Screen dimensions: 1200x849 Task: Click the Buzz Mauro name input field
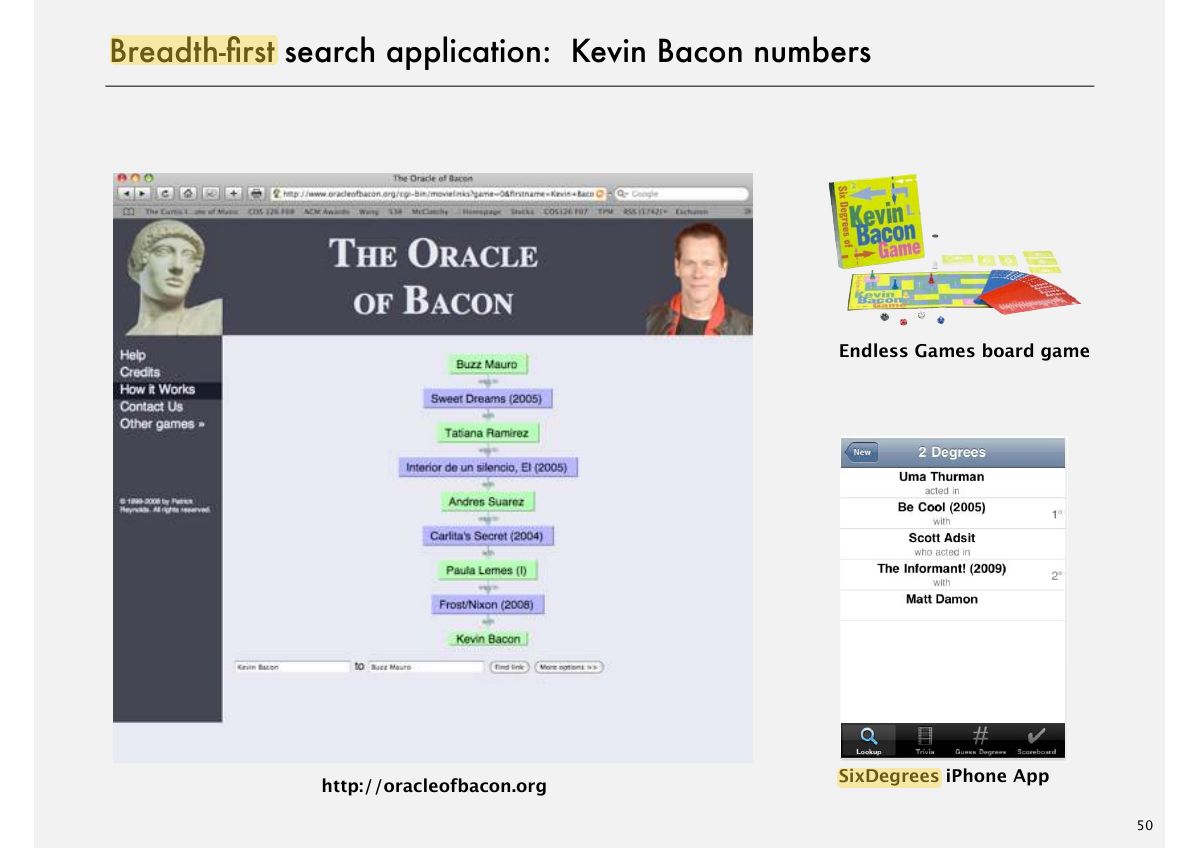pyautogui.click(x=426, y=667)
